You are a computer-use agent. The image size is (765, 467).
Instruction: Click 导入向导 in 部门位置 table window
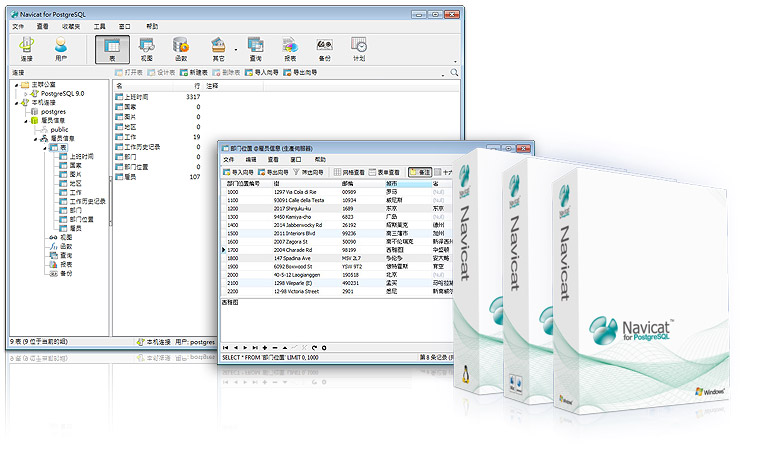(238, 172)
